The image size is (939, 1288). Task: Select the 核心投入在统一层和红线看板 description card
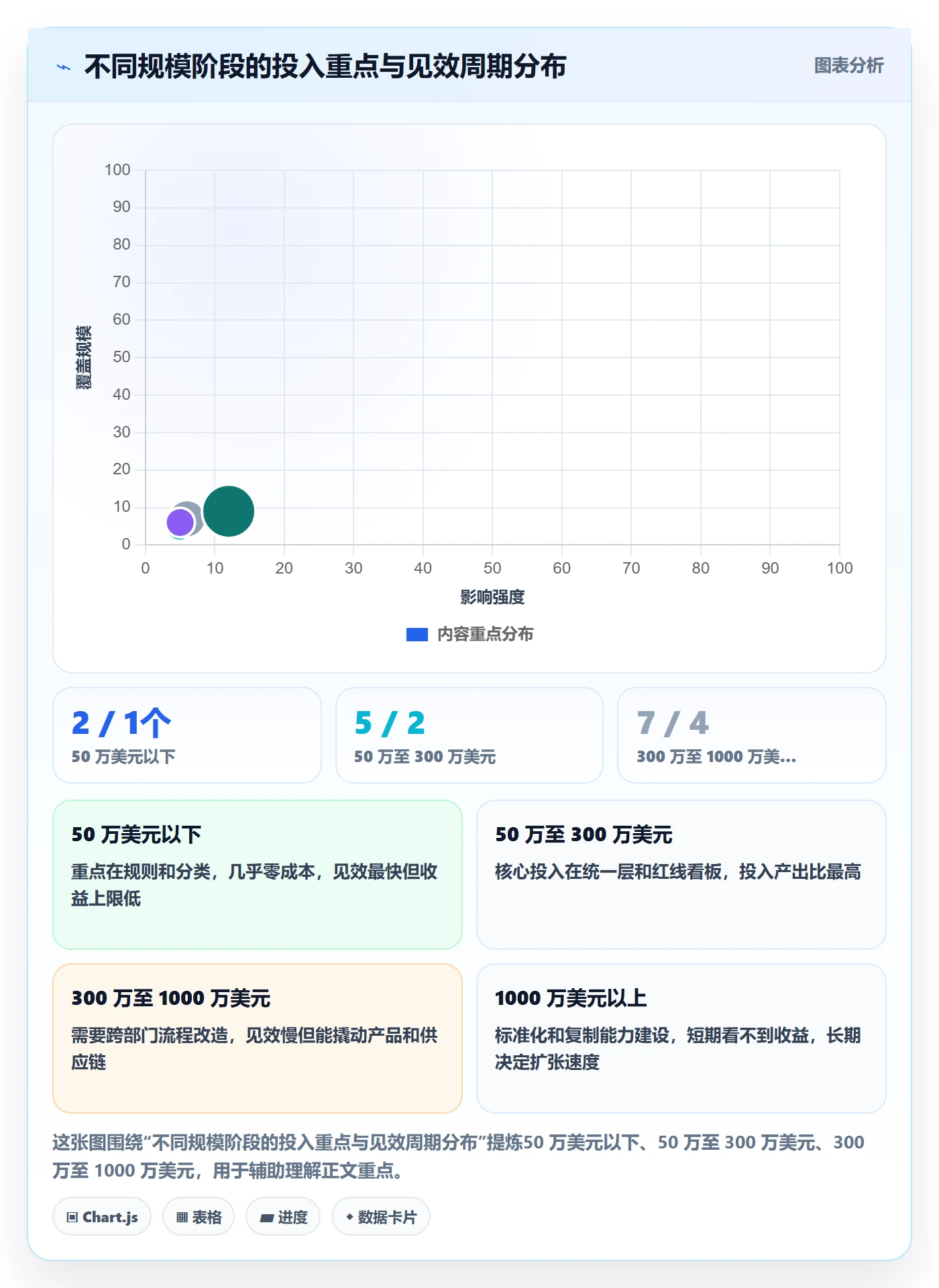point(681,875)
